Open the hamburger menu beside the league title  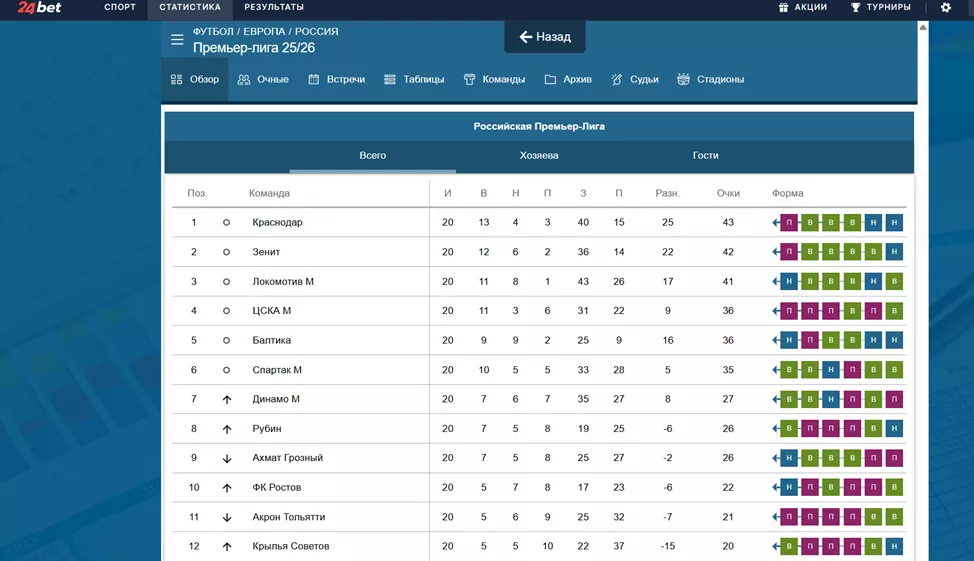tap(177, 40)
